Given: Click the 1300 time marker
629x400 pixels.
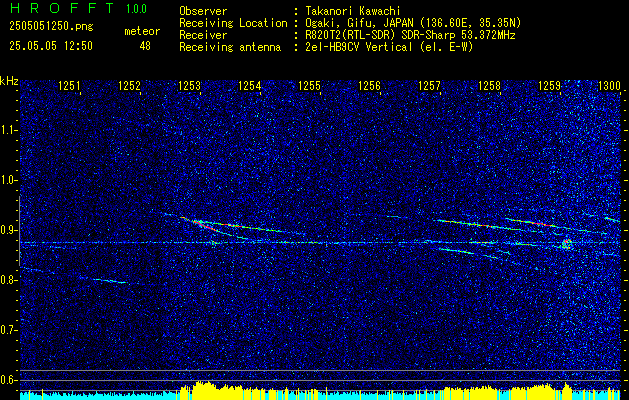Looking at the screenshot, I should (609, 85).
